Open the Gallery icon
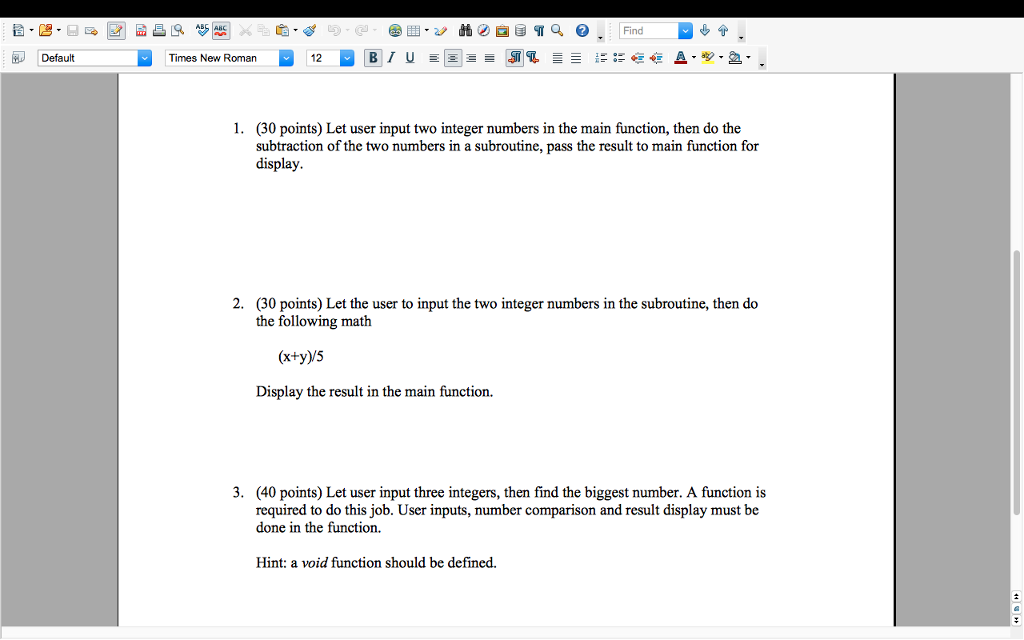 coord(502,31)
